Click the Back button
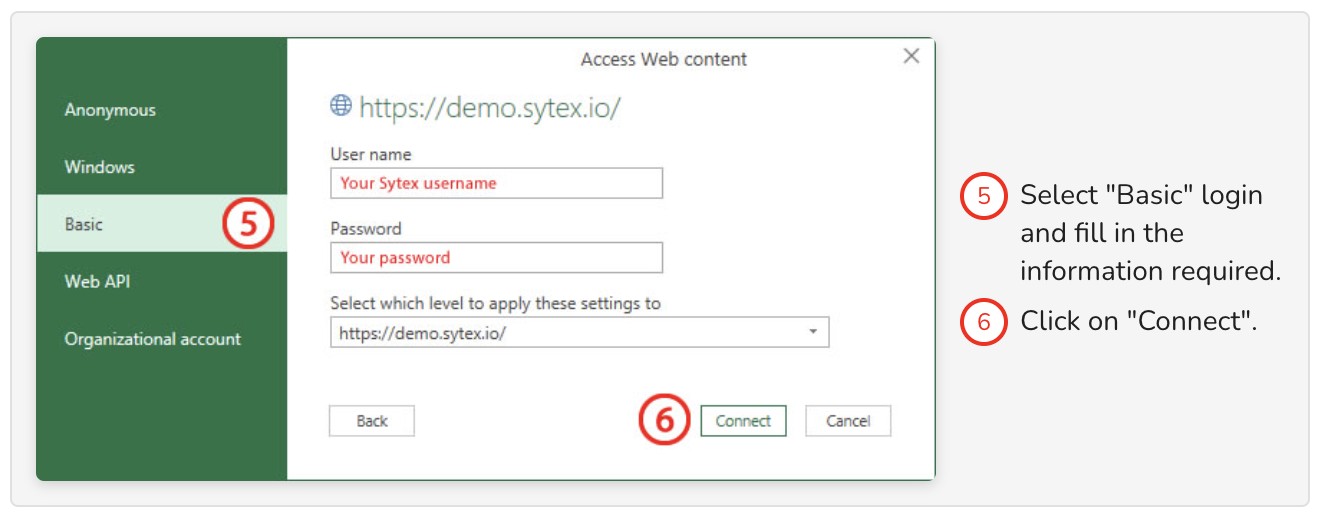 click(x=372, y=421)
